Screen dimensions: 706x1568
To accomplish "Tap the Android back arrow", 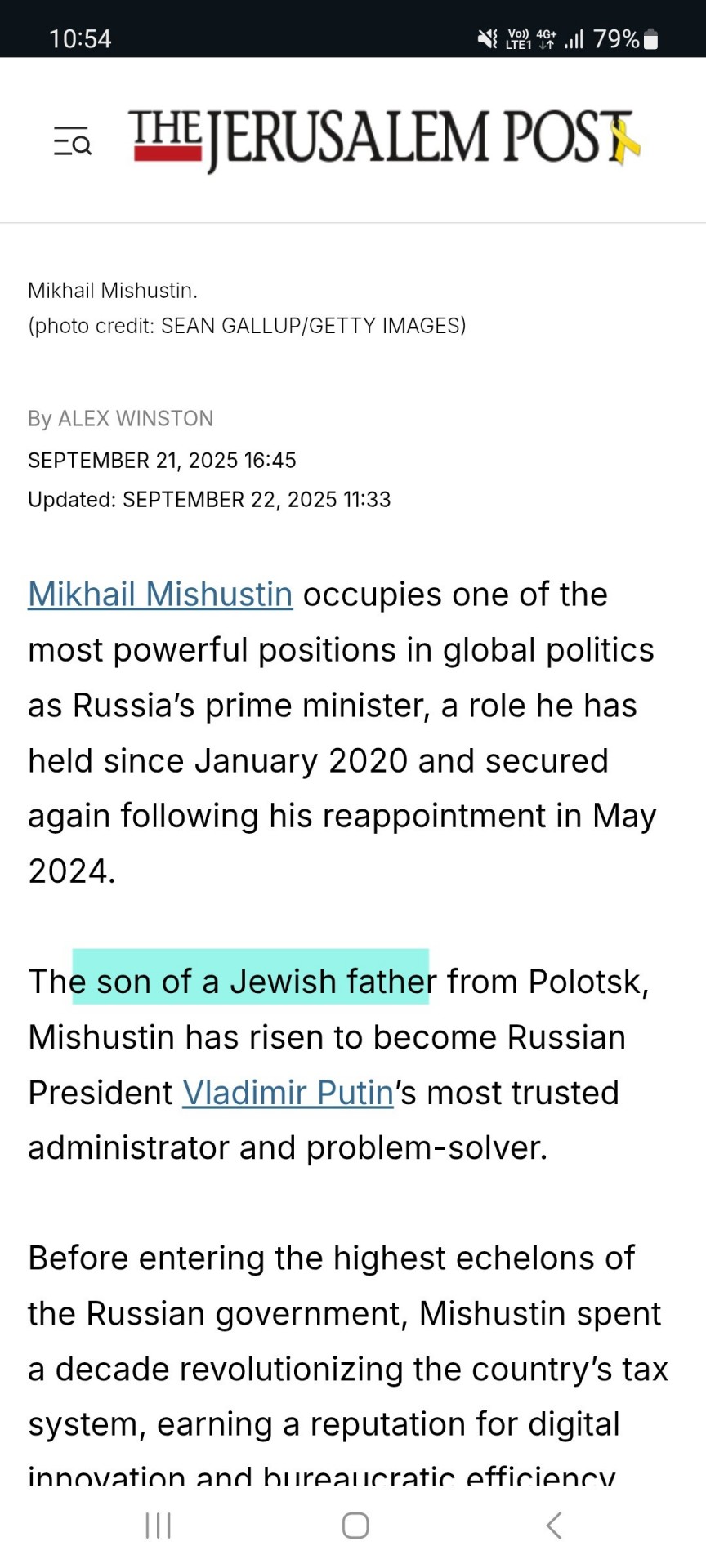I will (x=554, y=1525).
